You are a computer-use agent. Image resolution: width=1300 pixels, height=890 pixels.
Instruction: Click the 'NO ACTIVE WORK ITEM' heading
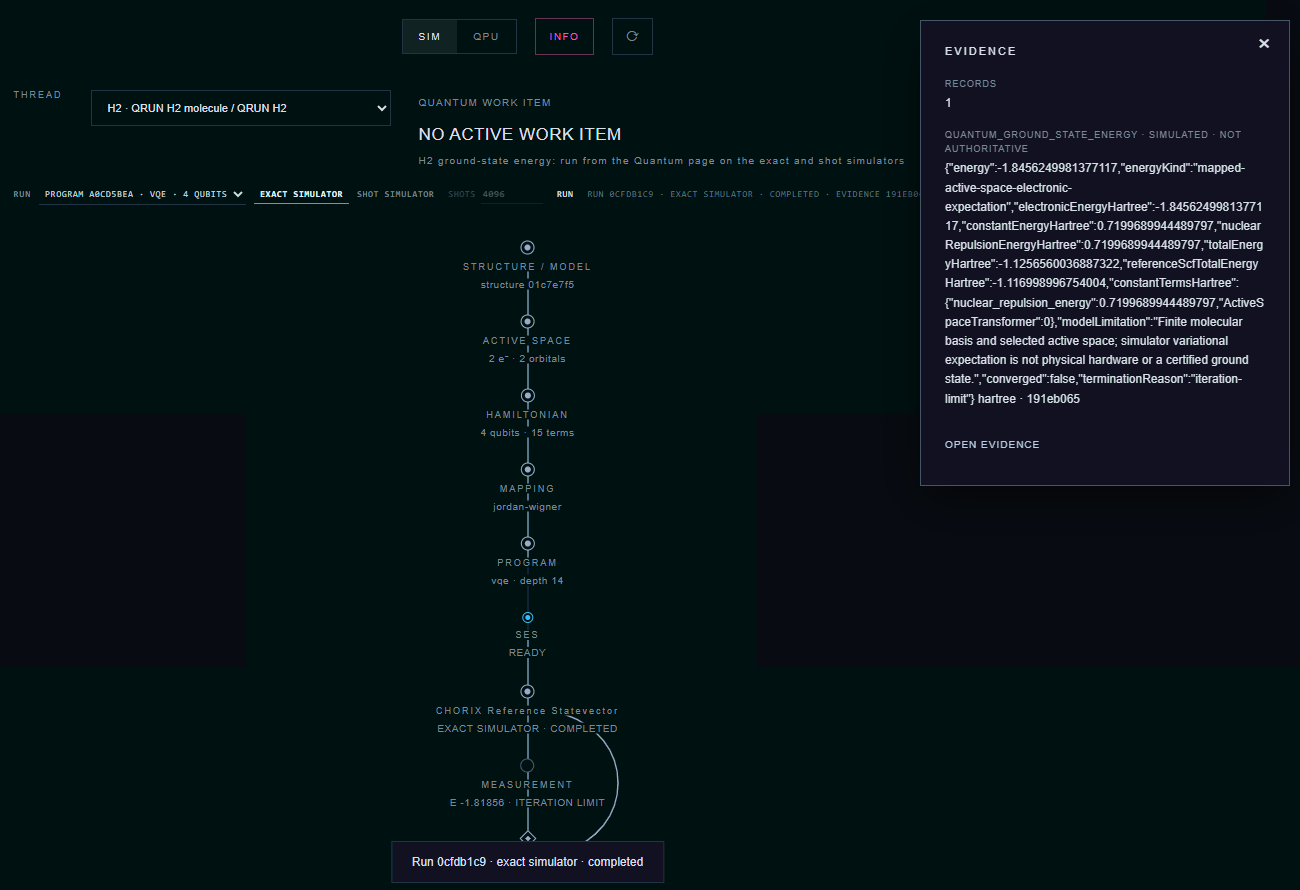520,134
